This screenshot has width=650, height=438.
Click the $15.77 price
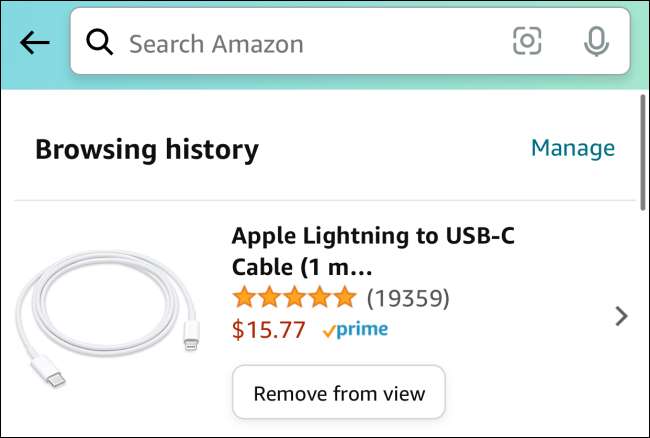pyautogui.click(x=268, y=329)
